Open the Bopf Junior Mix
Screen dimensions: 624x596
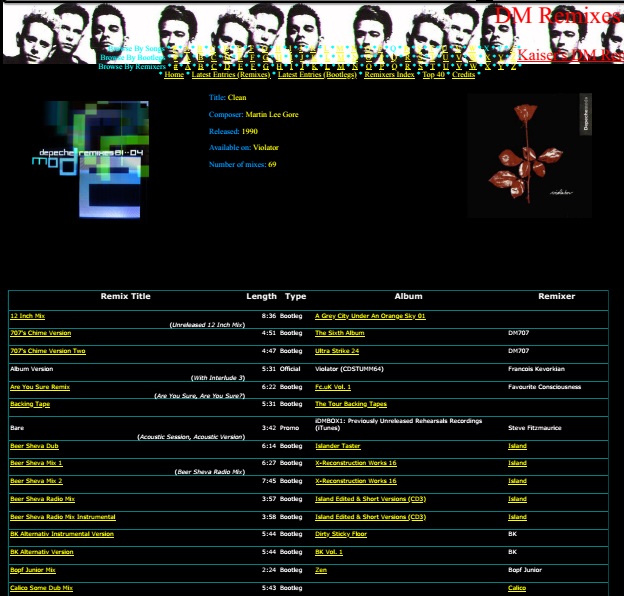(x=33, y=570)
